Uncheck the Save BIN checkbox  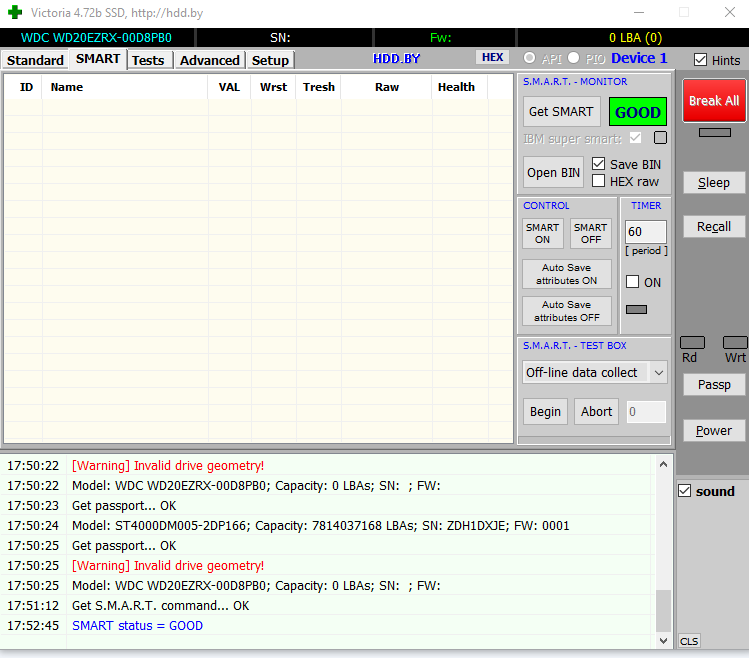click(x=599, y=164)
